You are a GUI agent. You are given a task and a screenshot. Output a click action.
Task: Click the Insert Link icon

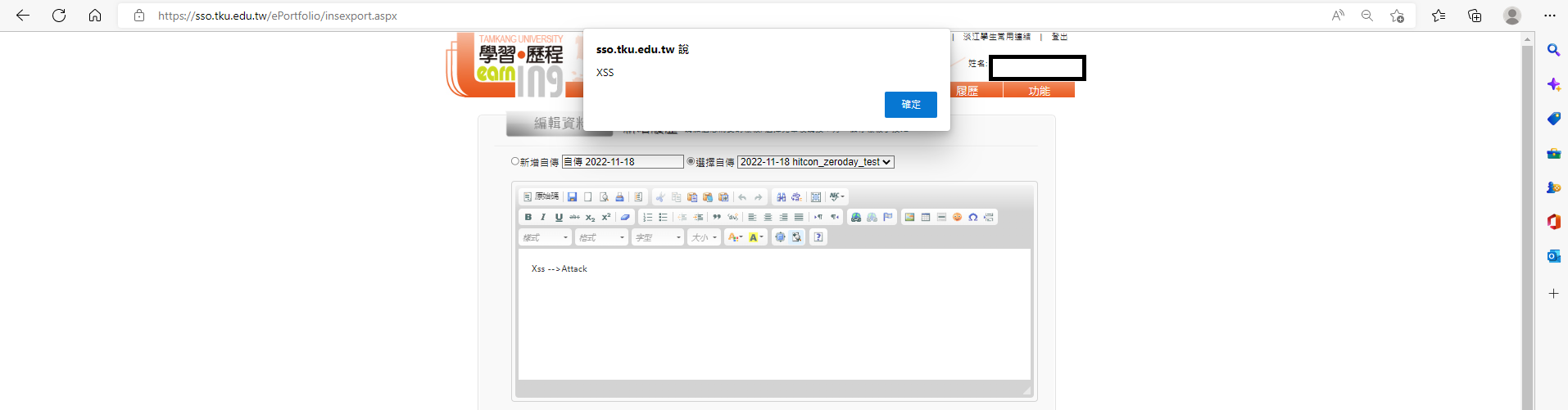(x=856, y=217)
